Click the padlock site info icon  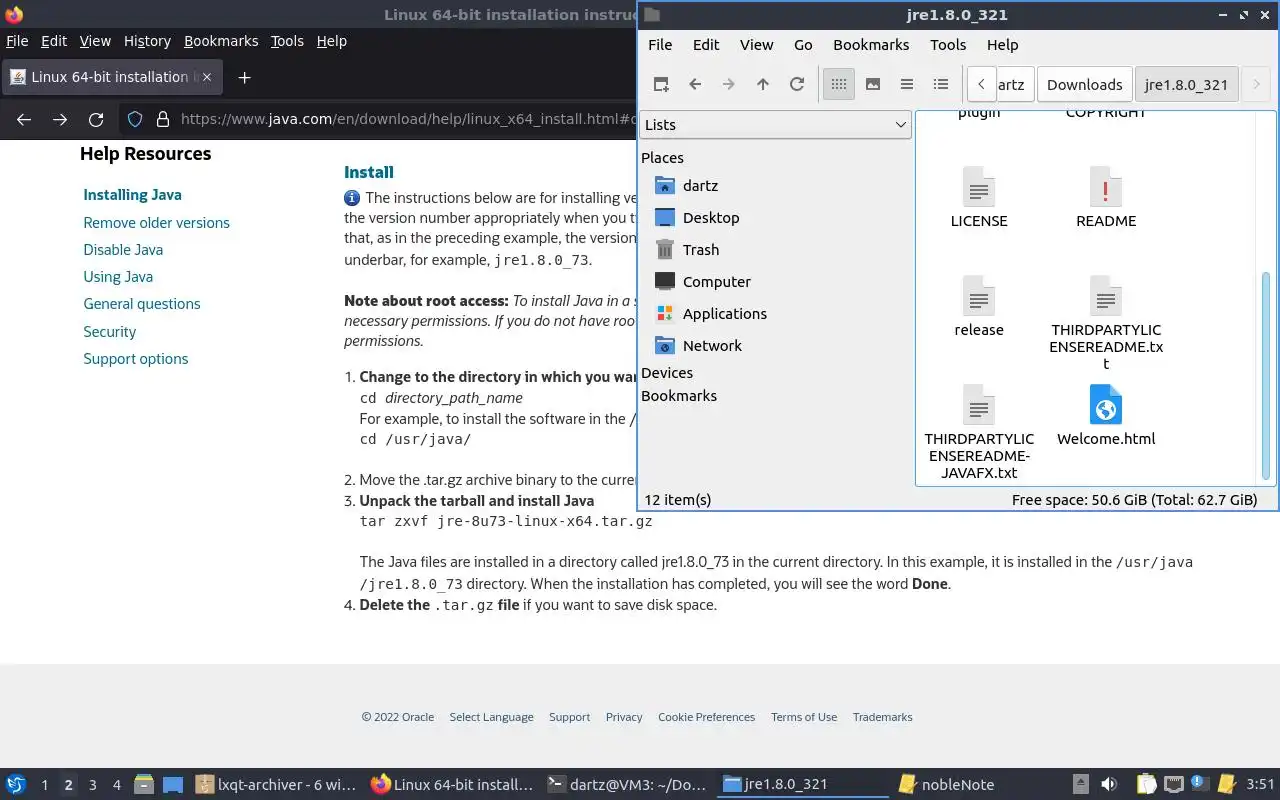pos(163,120)
